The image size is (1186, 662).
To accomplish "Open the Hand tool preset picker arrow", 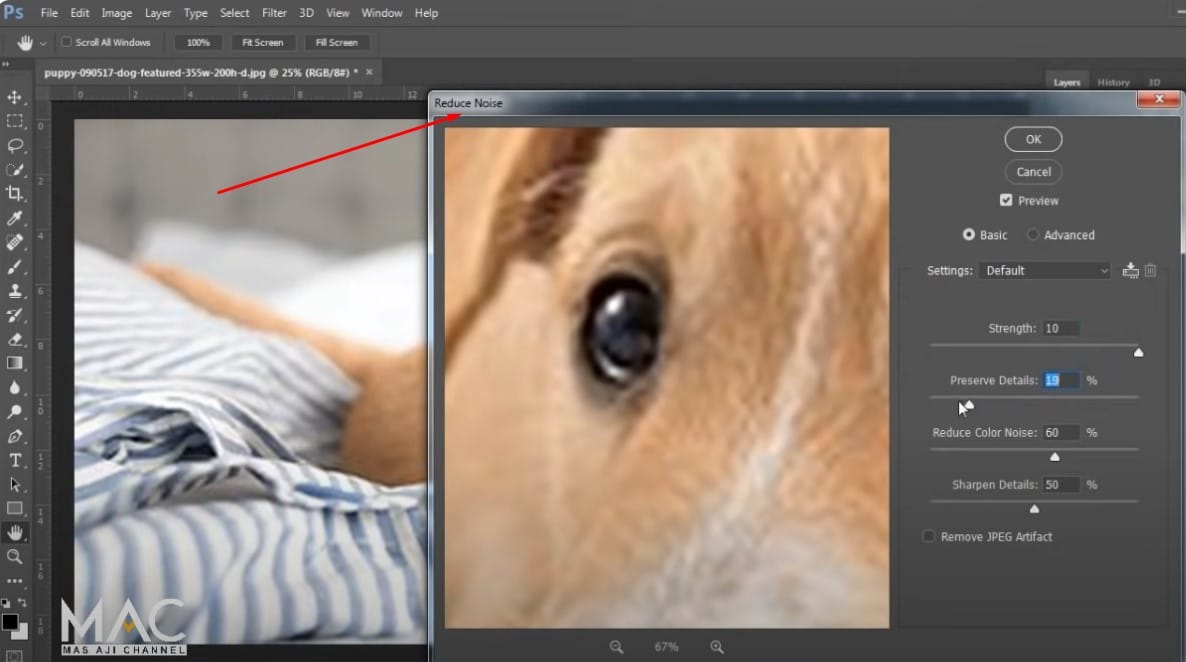I will pyautogui.click(x=43, y=43).
